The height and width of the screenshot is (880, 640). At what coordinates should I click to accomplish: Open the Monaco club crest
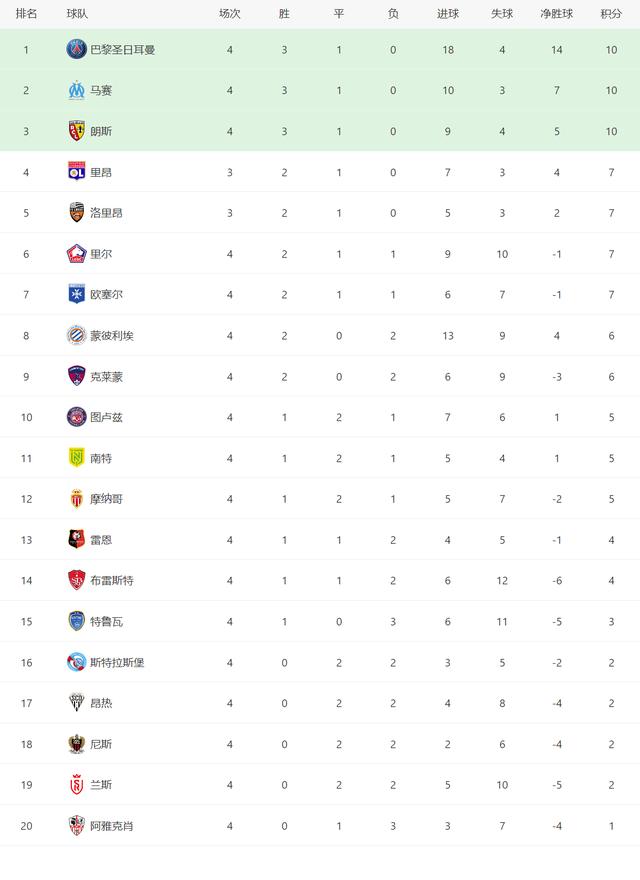tap(76, 498)
